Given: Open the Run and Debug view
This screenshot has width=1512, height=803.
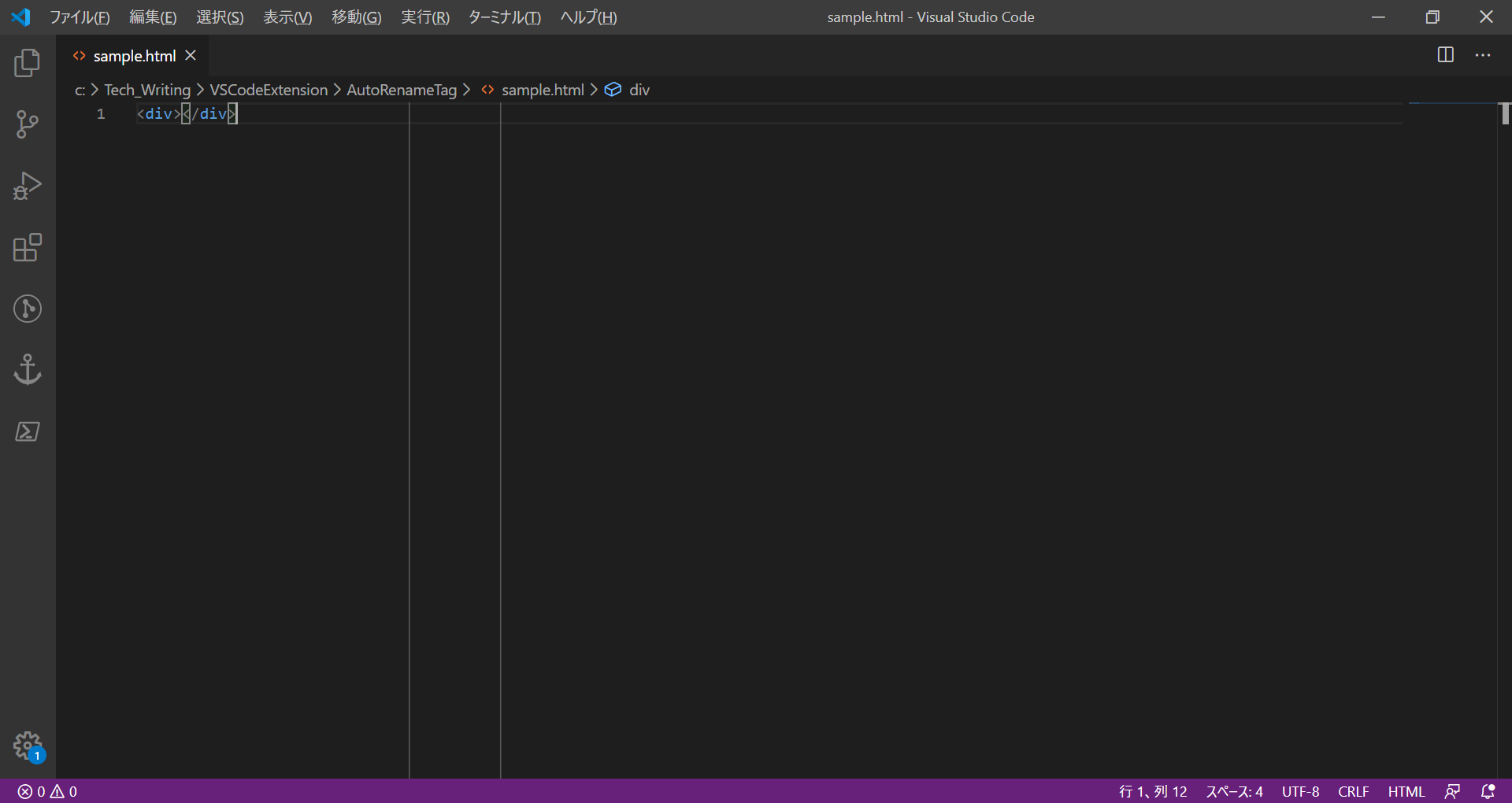Looking at the screenshot, I should [x=28, y=187].
